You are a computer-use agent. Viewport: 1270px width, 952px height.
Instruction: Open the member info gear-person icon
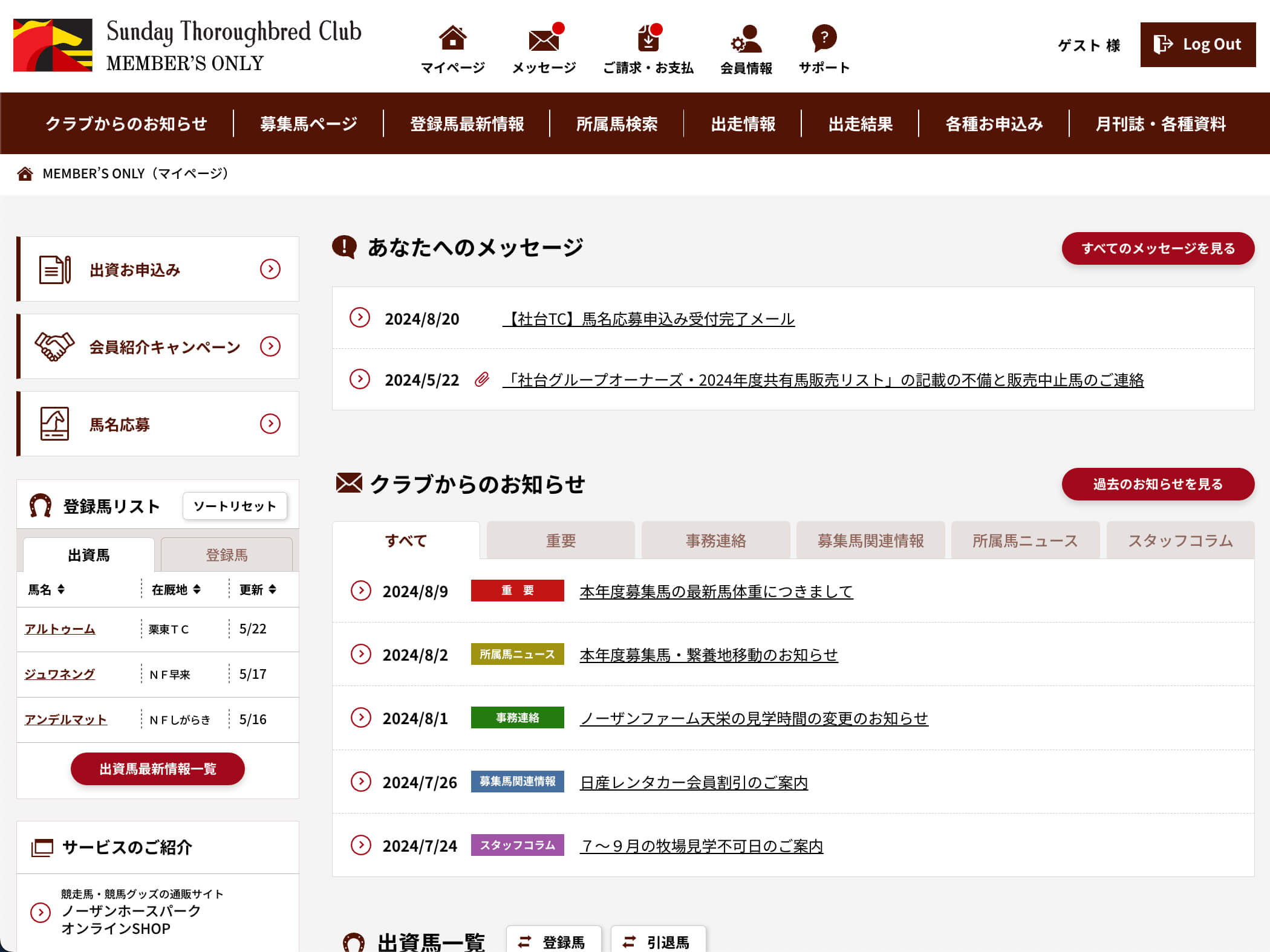pos(746,40)
